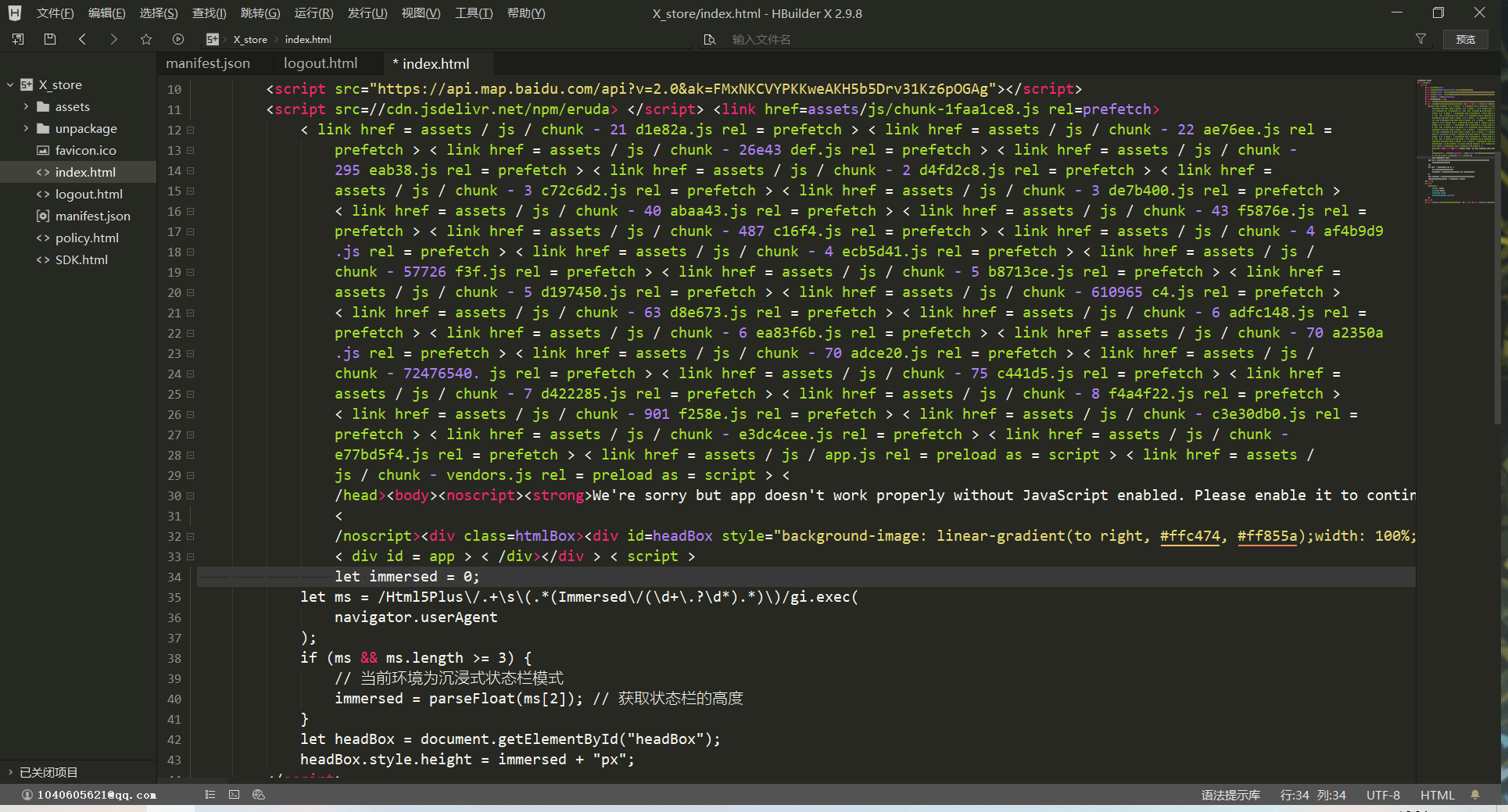Screen dimensions: 1508x812
Task: Collapse the X_store project tree
Action: click(x=10, y=84)
